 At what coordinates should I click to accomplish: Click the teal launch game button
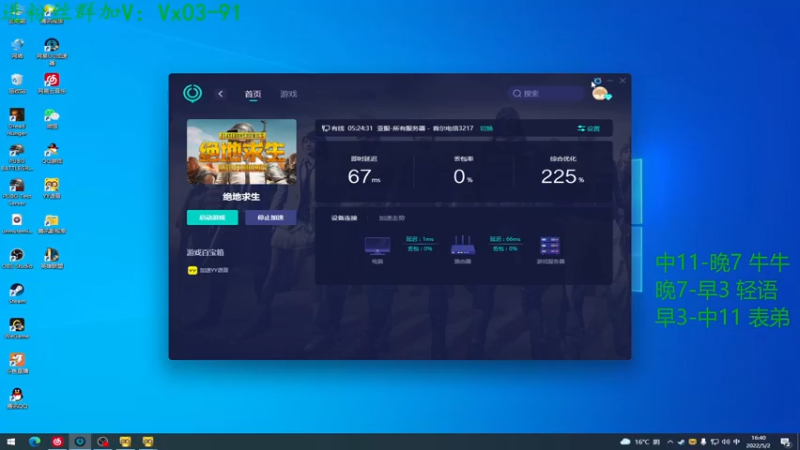click(212, 217)
